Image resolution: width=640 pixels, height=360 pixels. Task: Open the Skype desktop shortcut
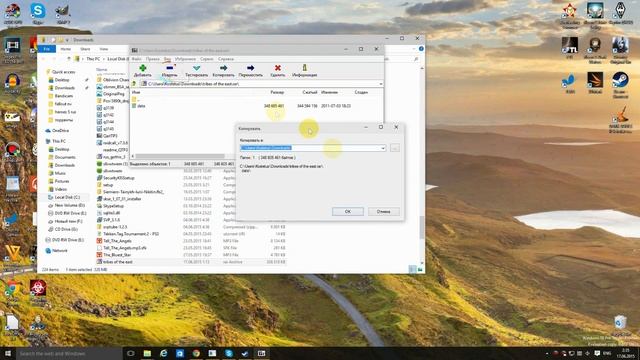point(38,13)
